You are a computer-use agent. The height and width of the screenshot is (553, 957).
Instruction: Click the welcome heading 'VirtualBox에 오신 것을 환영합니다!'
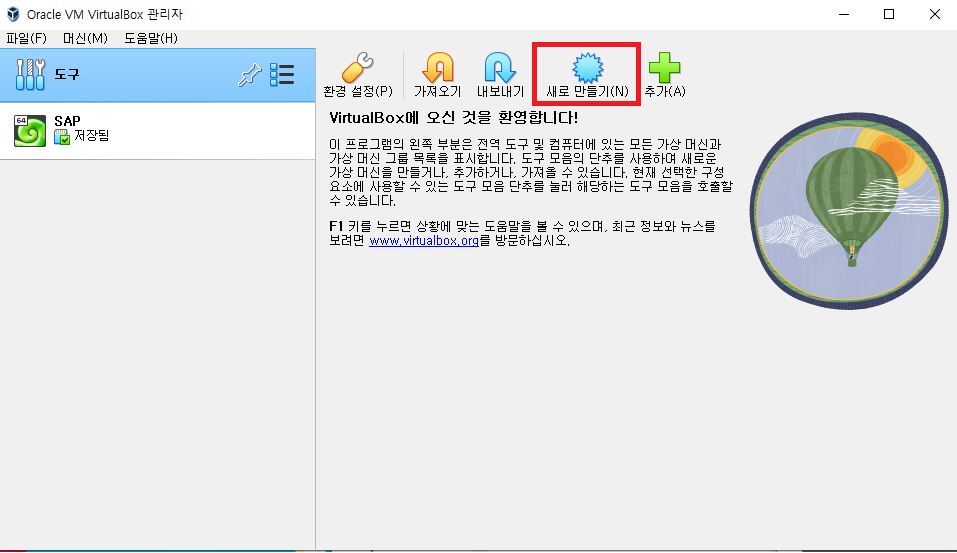[453, 117]
